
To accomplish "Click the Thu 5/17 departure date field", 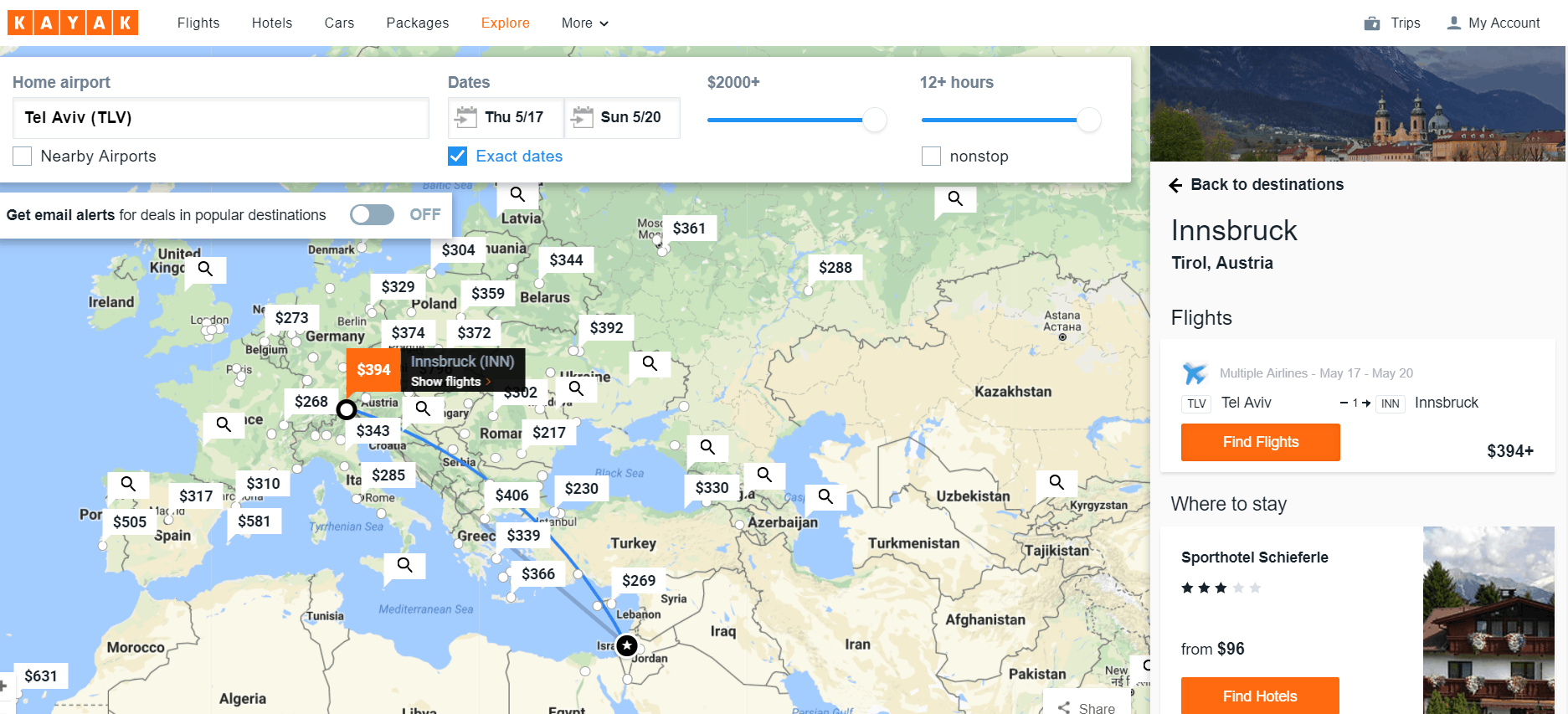I will click(x=506, y=118).
